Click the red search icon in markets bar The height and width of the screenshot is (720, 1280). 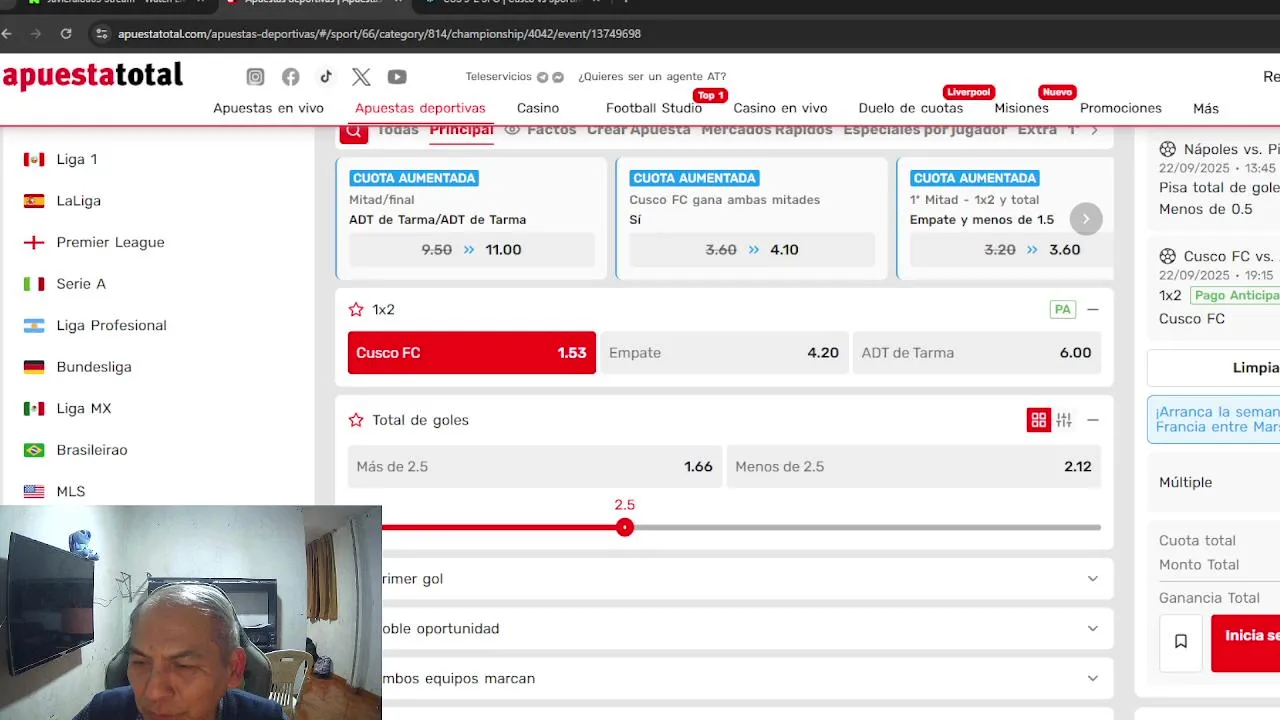pos(354,133)
